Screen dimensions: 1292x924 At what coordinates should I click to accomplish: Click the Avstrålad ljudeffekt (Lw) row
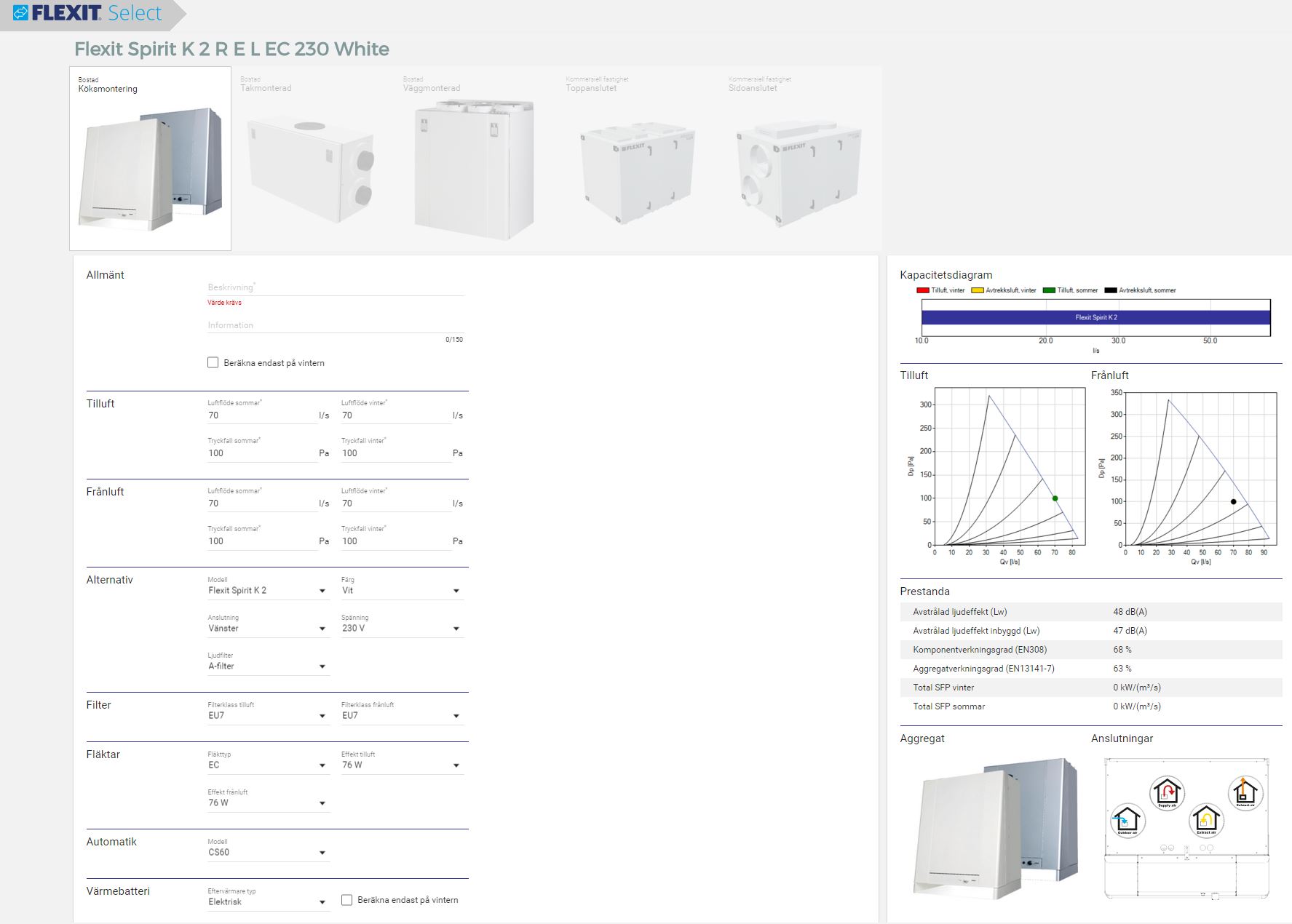[x=1091, y=612]
